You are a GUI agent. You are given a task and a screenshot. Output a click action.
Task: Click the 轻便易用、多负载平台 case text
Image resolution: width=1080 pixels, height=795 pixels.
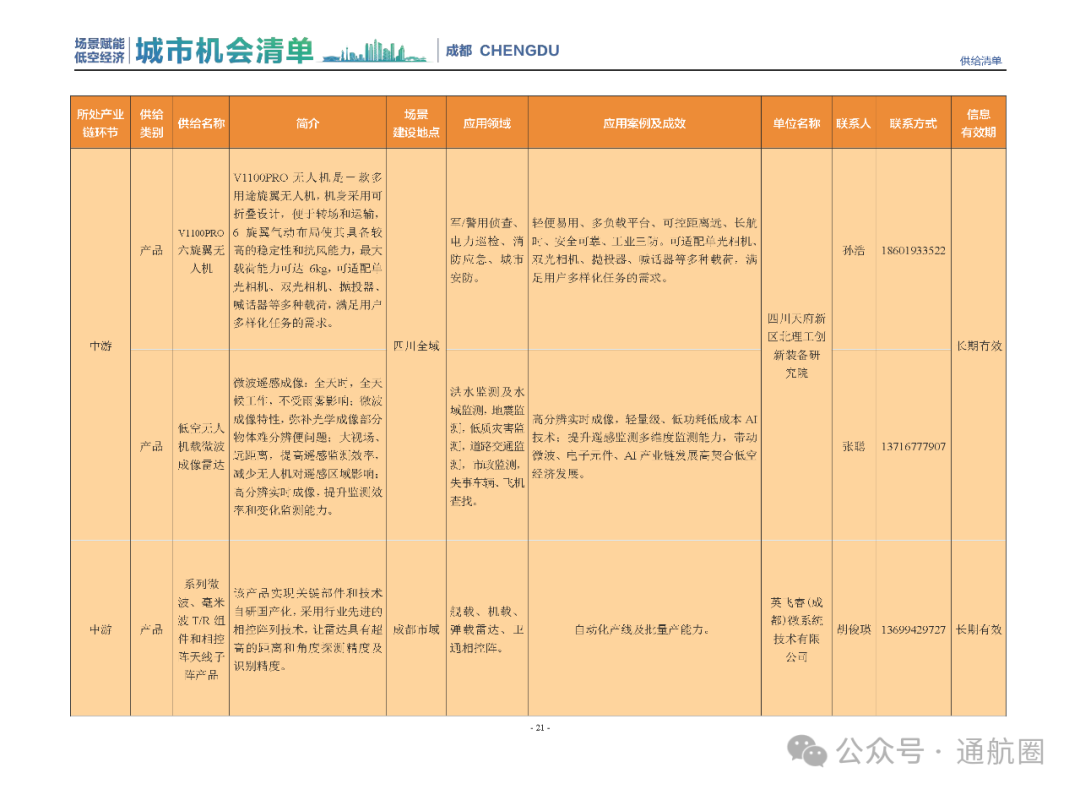645,250
